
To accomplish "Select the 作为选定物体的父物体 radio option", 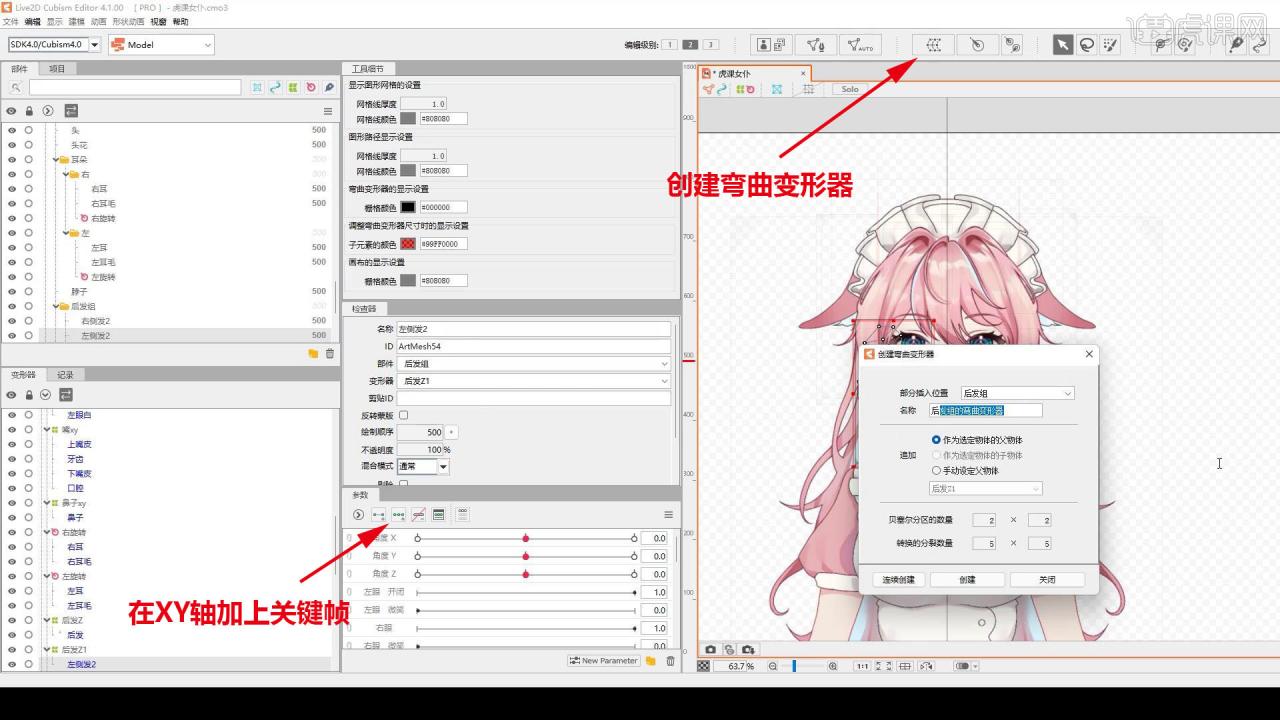I will [x=936, y=440].
